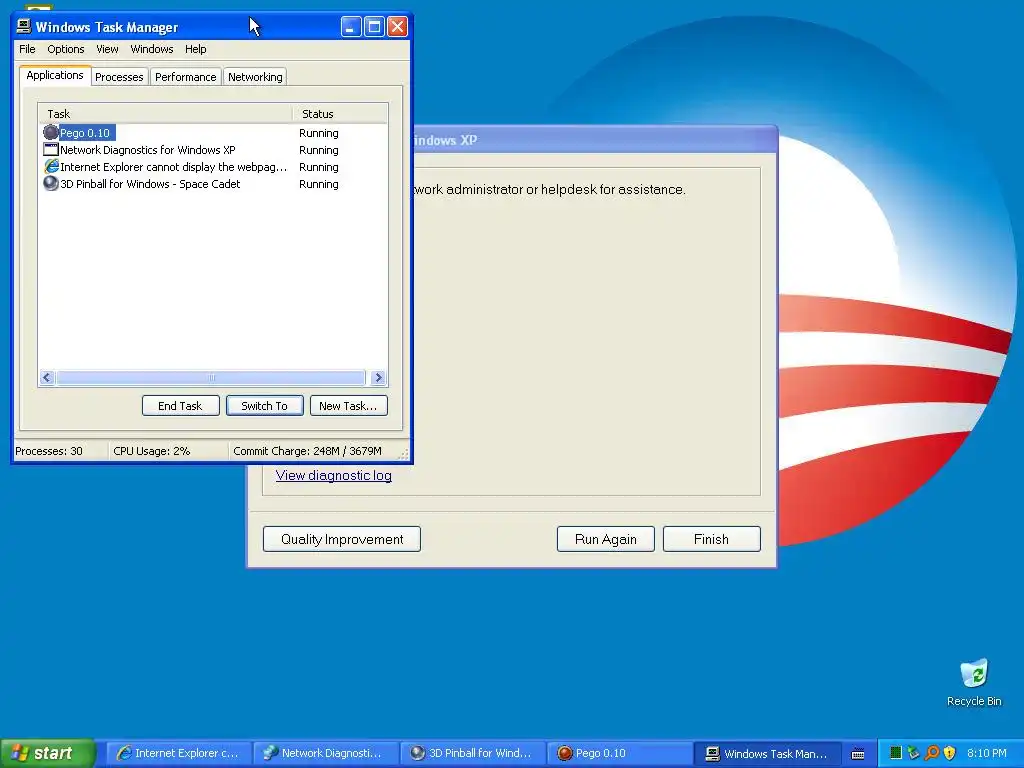Switch to Network Diagnostics taskbar button
This screenshot has height=768, width=1024.
coord(325,753)
